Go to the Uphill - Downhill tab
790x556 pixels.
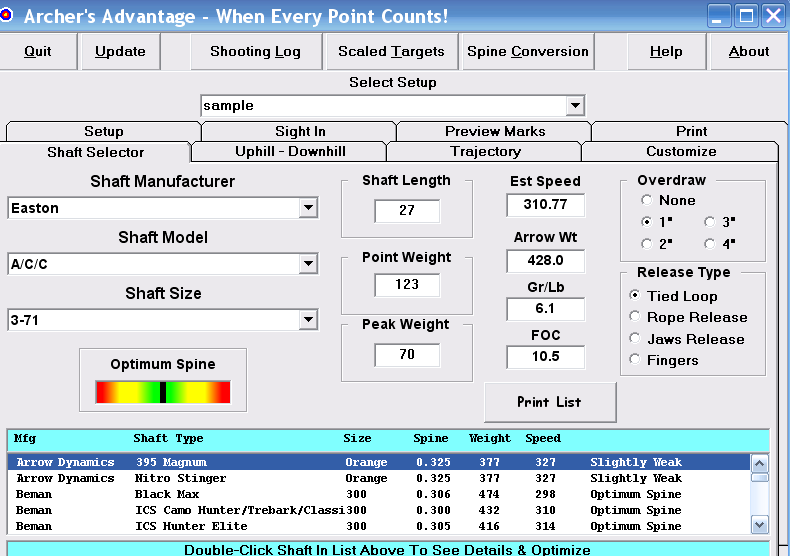coord(289,152)
